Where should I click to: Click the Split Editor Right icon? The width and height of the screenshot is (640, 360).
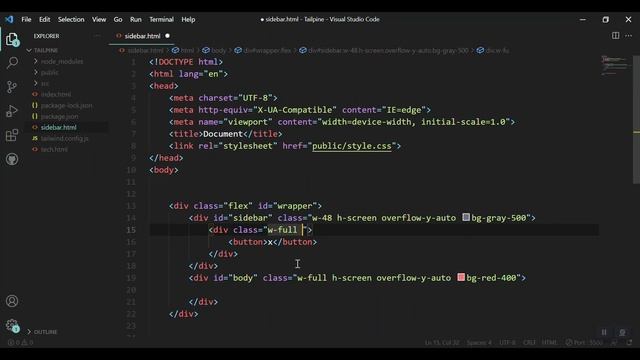[615, 36]
